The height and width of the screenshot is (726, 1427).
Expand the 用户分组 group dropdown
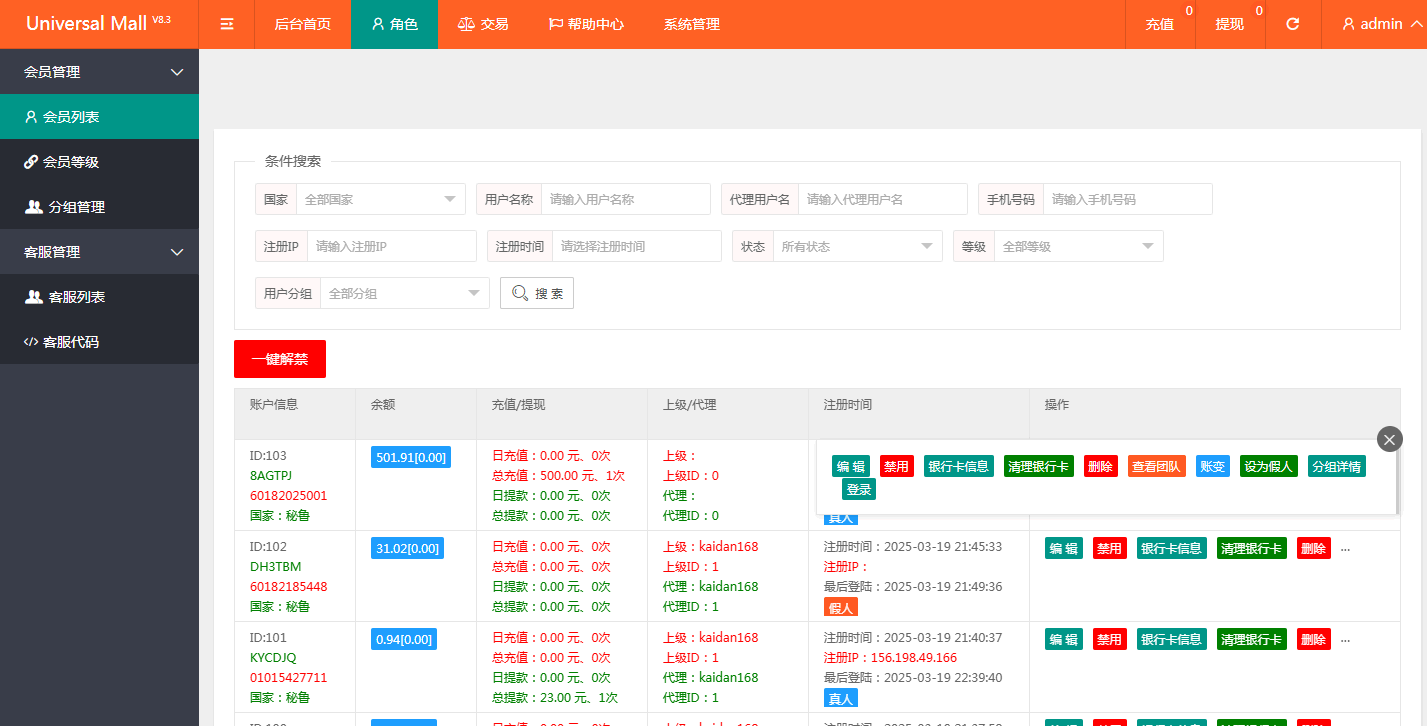pyautogui.click(x=404, y=293)
